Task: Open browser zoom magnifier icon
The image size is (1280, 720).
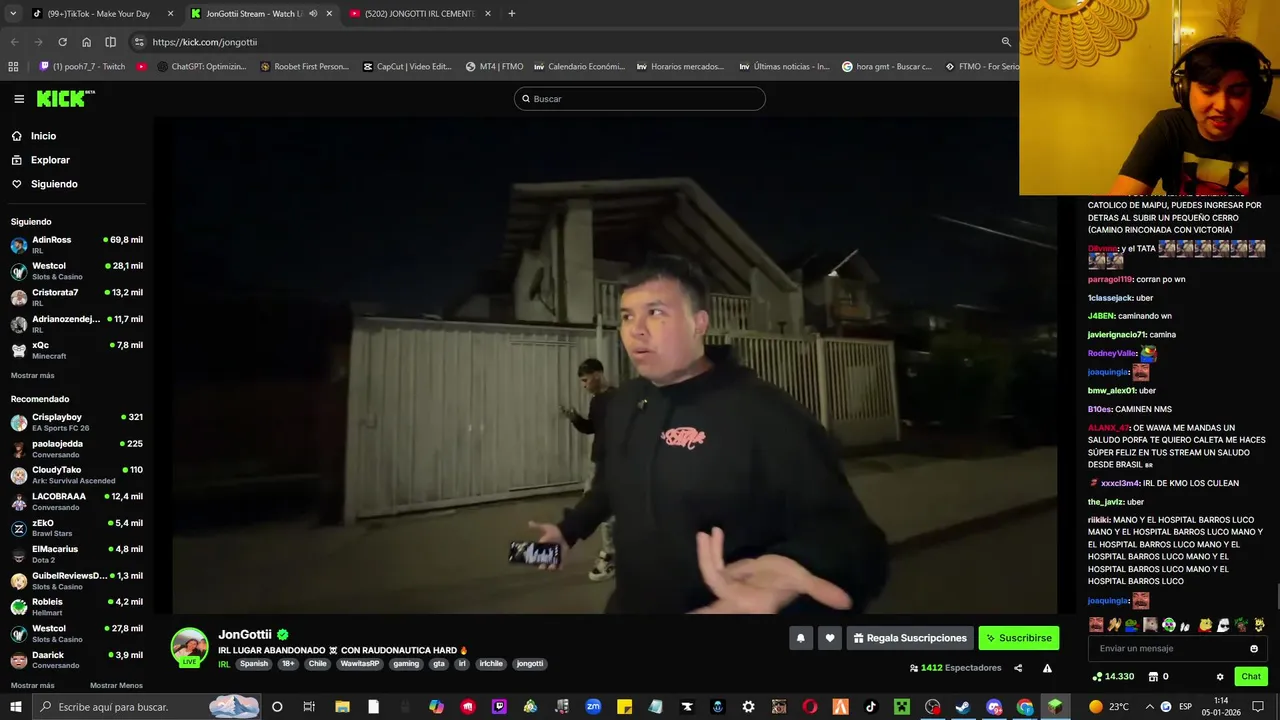Action: (x=1005, y=42)
